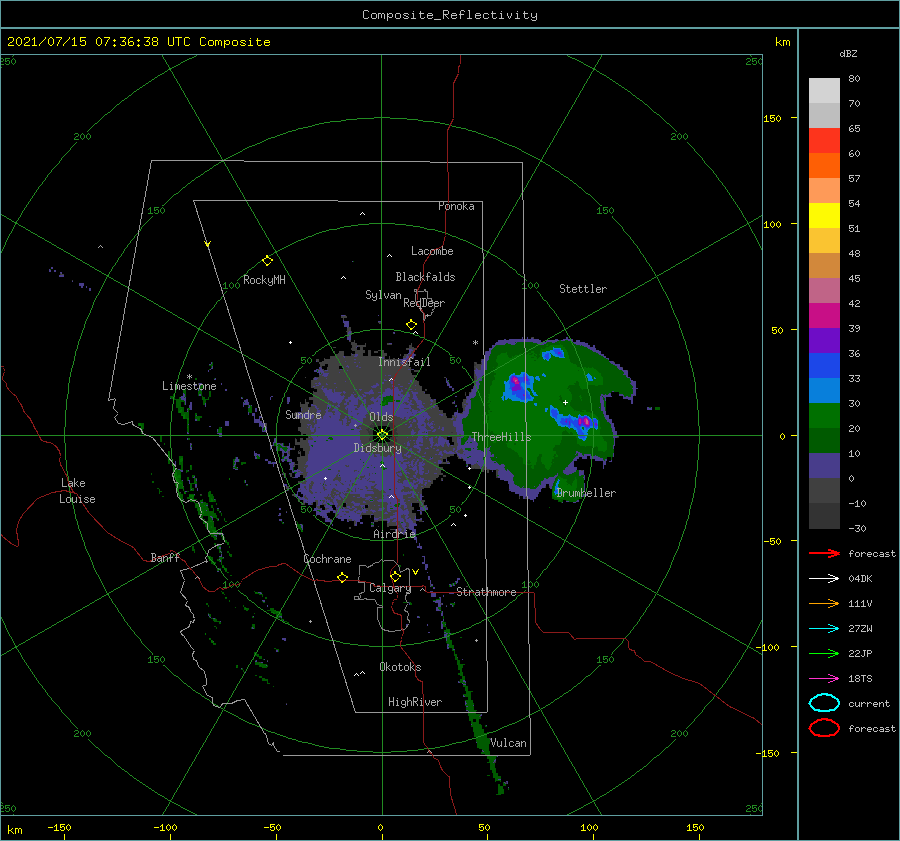Click the Stettler city label

click(x=583, y=289)
